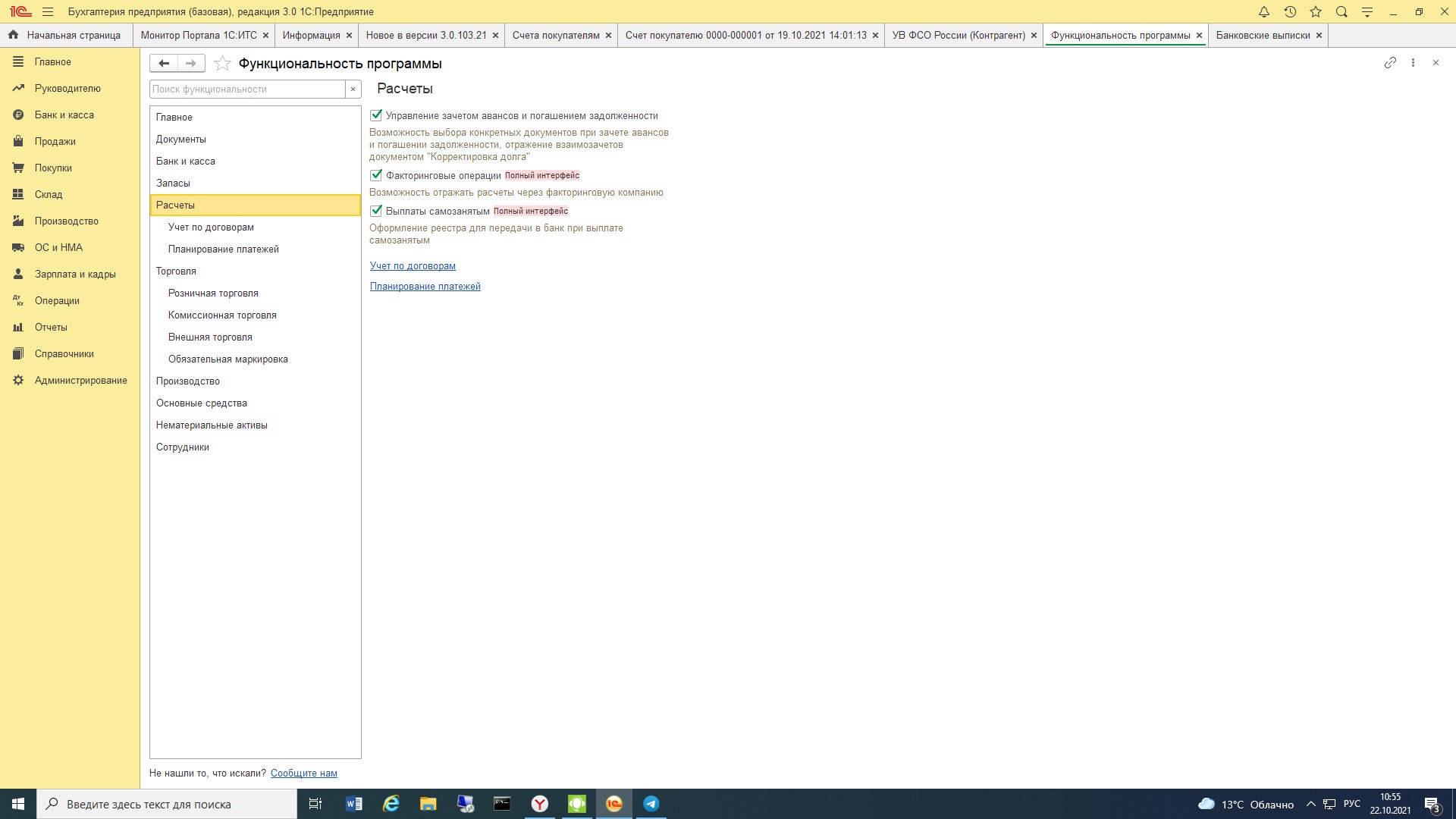Open three-dot more actions menu

point(1413,63)
